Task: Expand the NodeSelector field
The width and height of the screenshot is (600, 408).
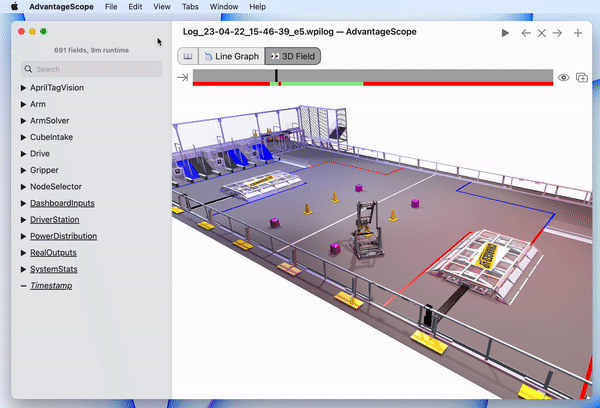Action: (23, 187)
